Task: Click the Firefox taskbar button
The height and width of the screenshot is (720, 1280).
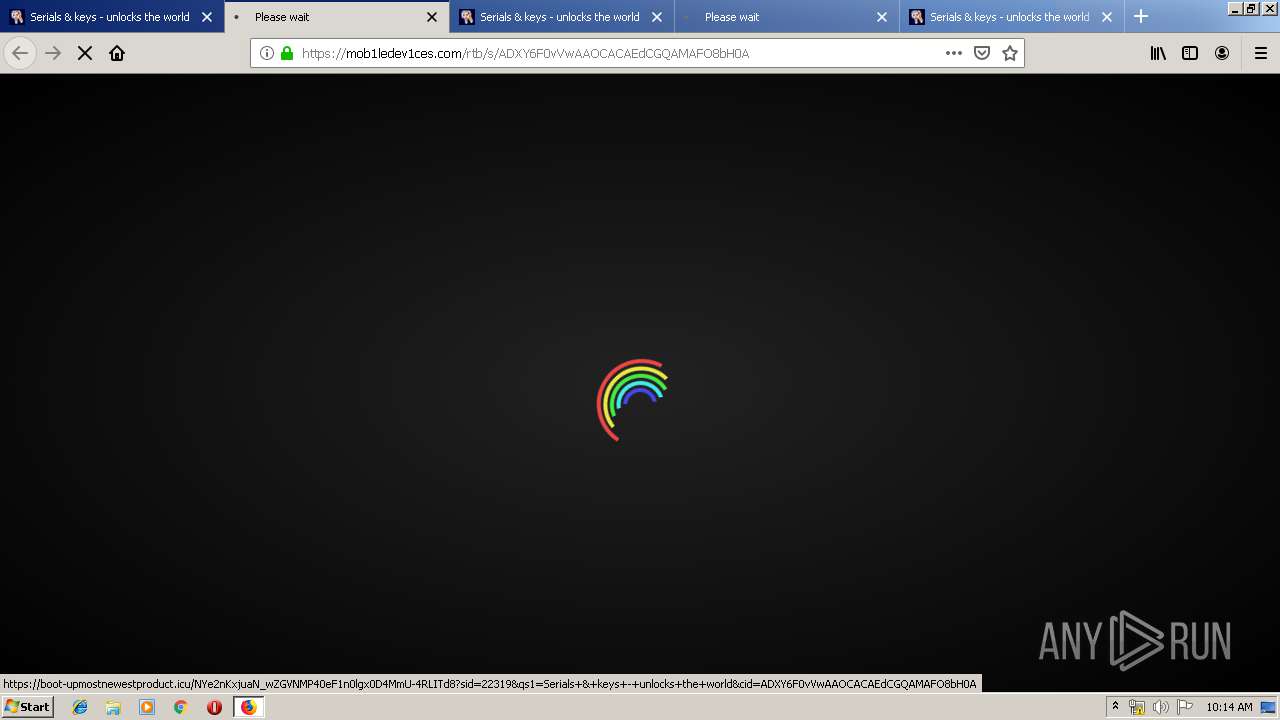Action: (x=248, y=707)
